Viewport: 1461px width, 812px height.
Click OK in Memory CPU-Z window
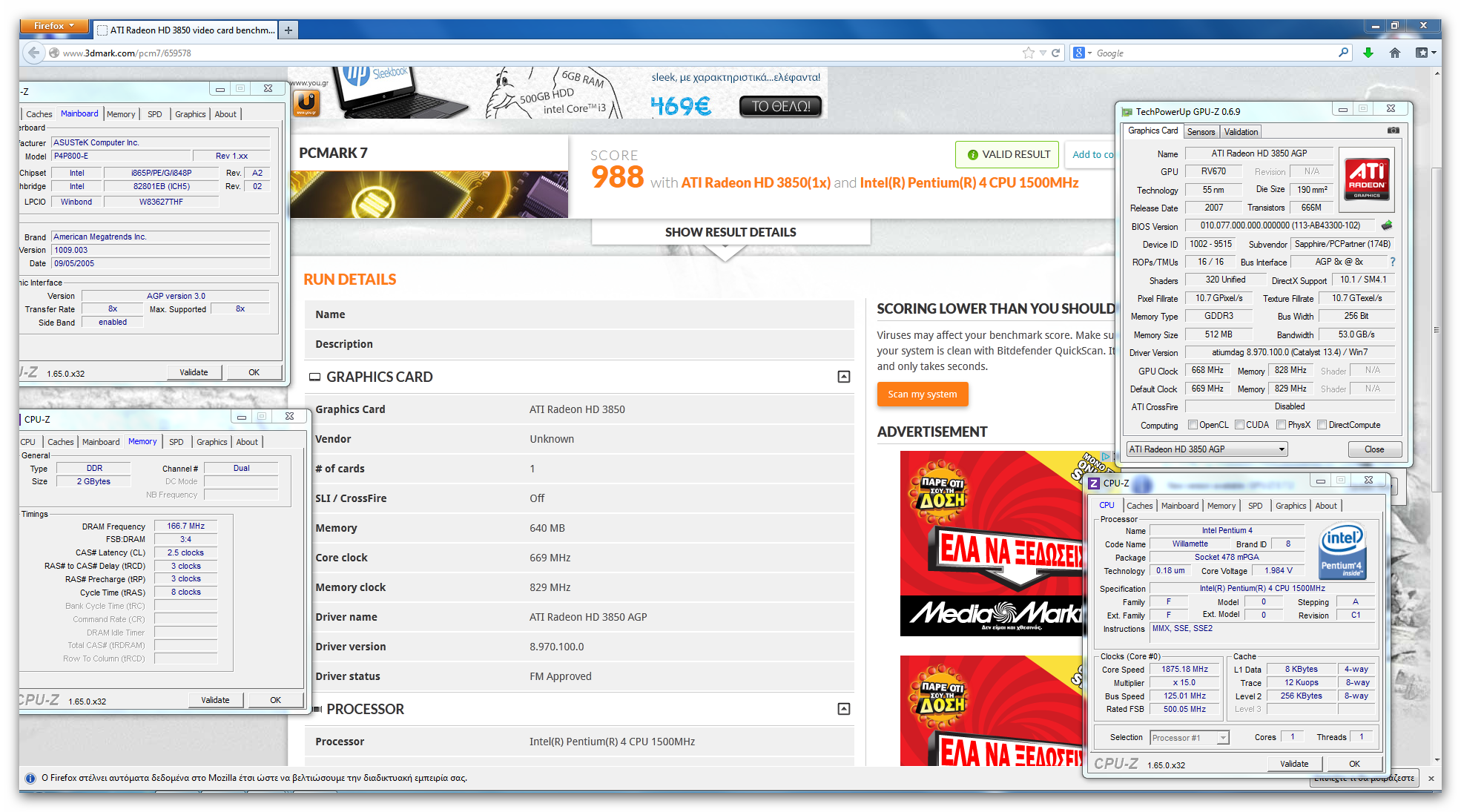pos(275,700)
